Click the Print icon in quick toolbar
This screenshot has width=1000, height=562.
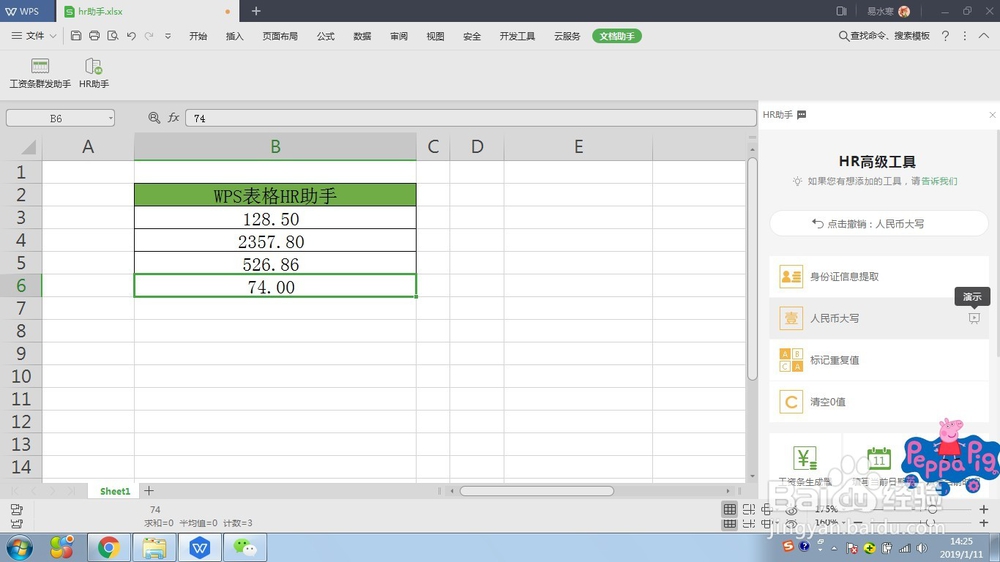94,36
